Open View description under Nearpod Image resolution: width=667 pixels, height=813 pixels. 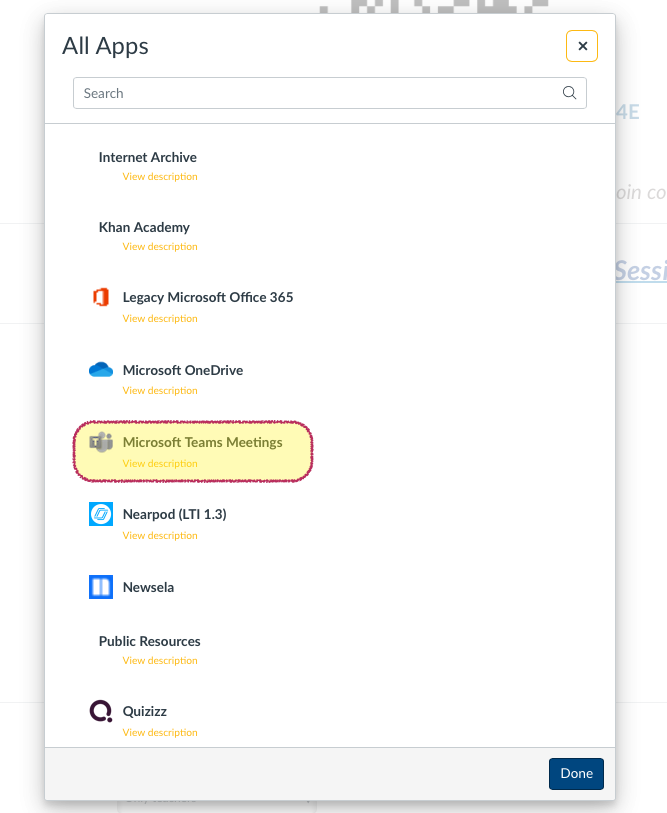click(x=160, y=536)
